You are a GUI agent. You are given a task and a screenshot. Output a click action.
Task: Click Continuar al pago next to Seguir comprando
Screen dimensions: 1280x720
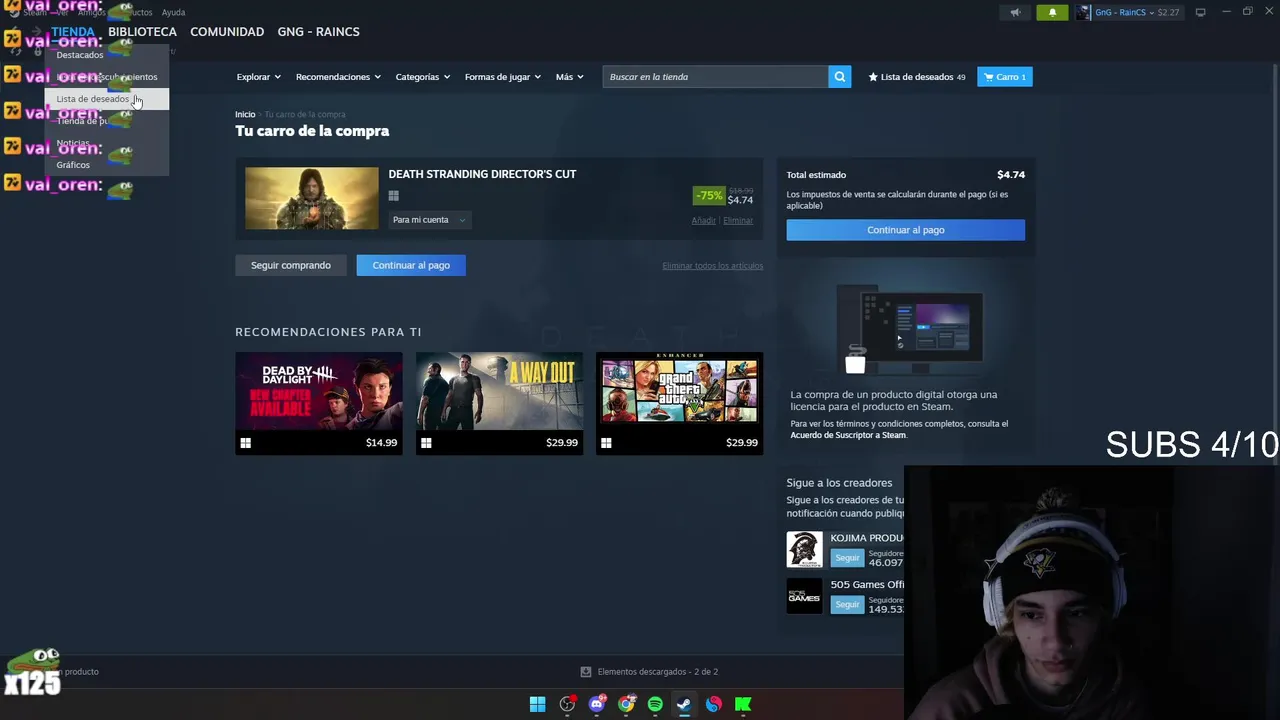(x=411, y=265)
